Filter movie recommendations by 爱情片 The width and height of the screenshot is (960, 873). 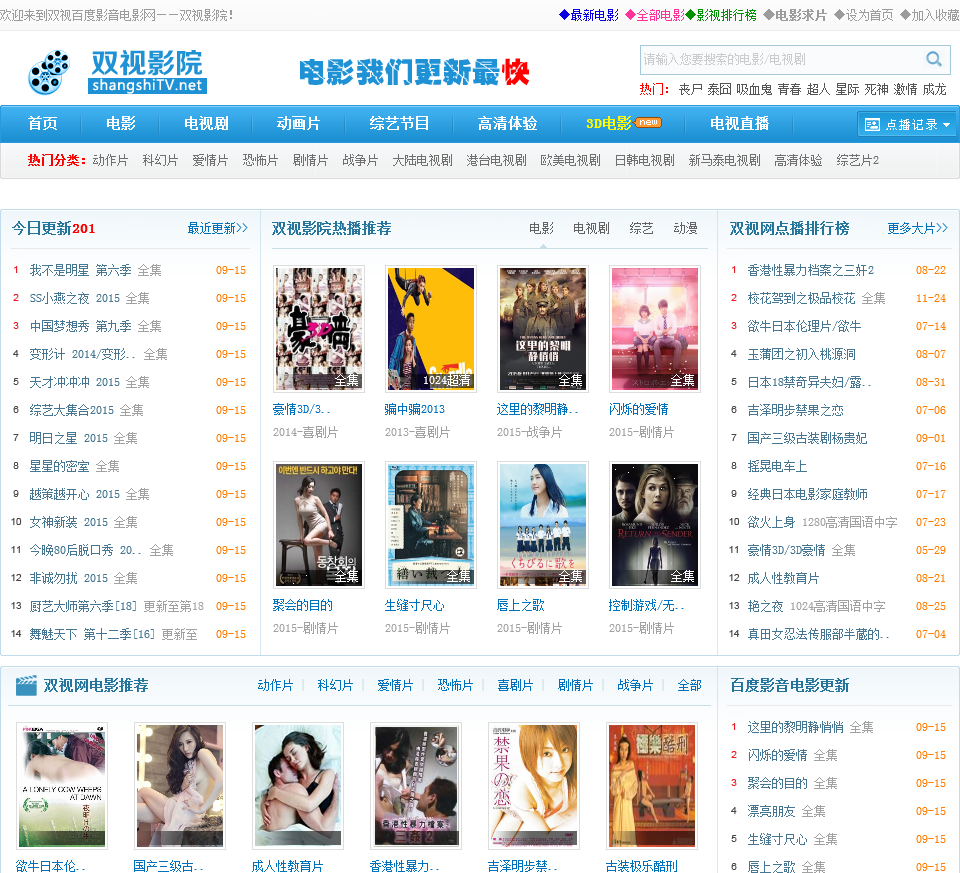coord(396,686)
